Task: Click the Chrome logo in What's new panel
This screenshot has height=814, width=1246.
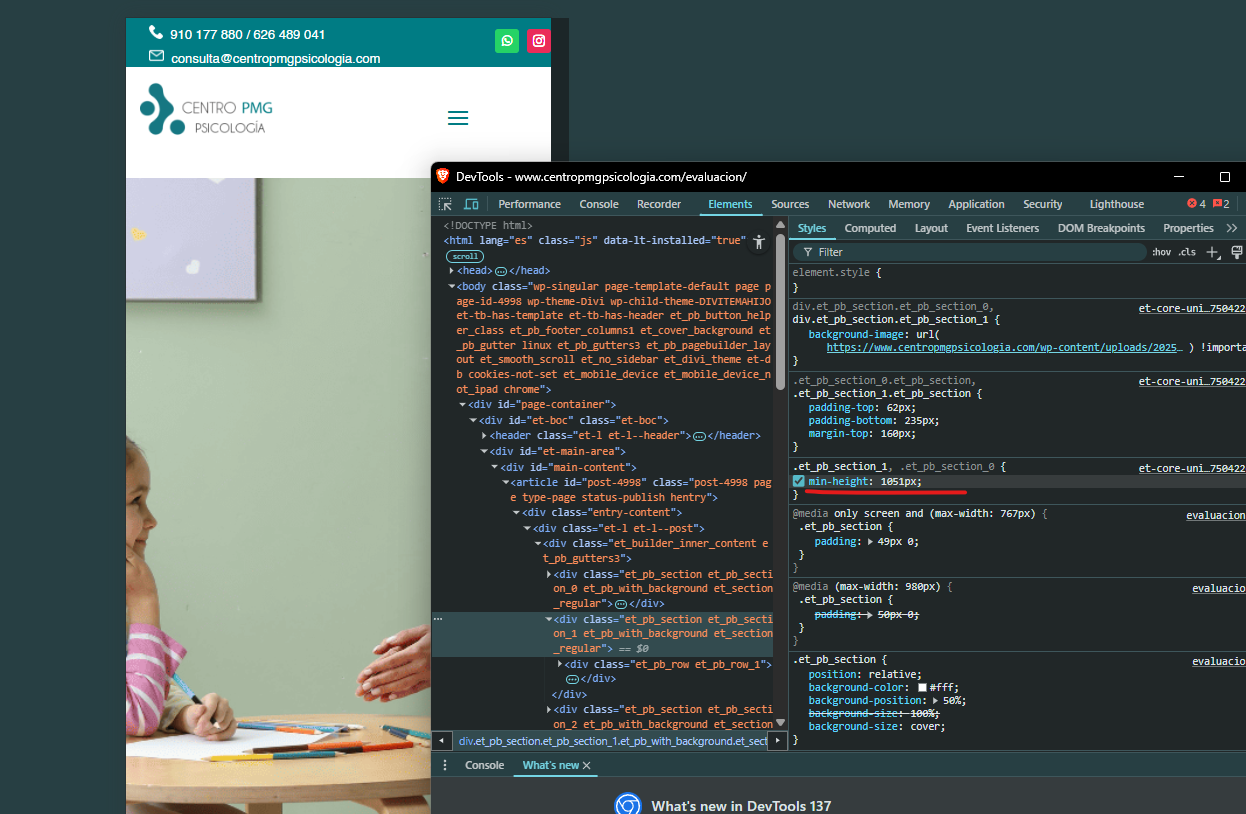Action: [x=627, y=805]
